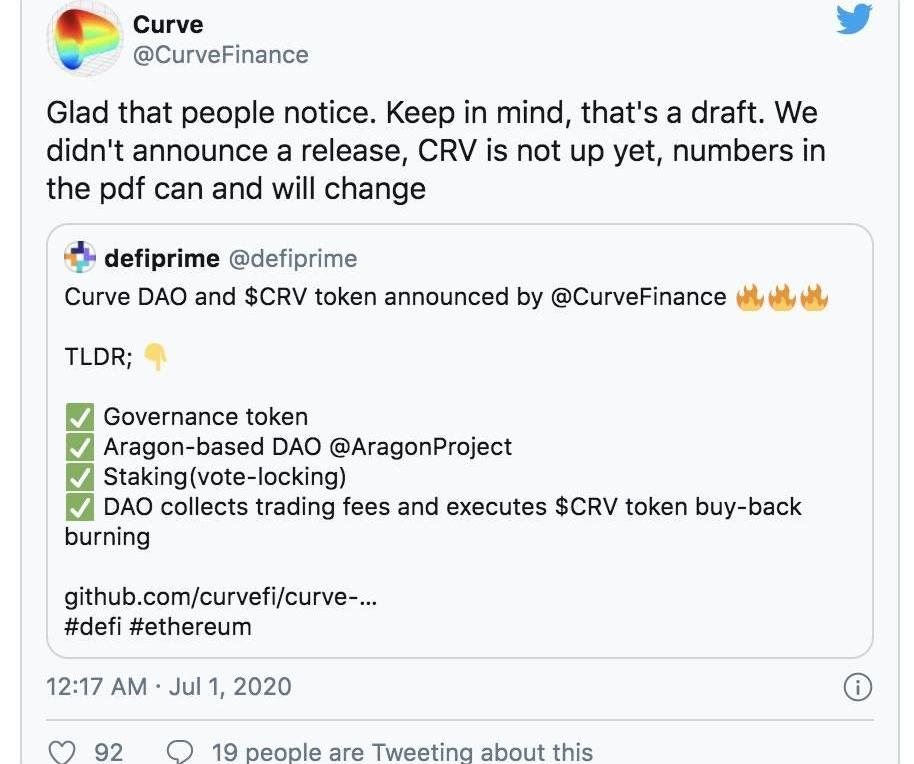Open the @CurveFinance handle under Curve
Screen dimensions: 914x764
(x=221, y=55)
